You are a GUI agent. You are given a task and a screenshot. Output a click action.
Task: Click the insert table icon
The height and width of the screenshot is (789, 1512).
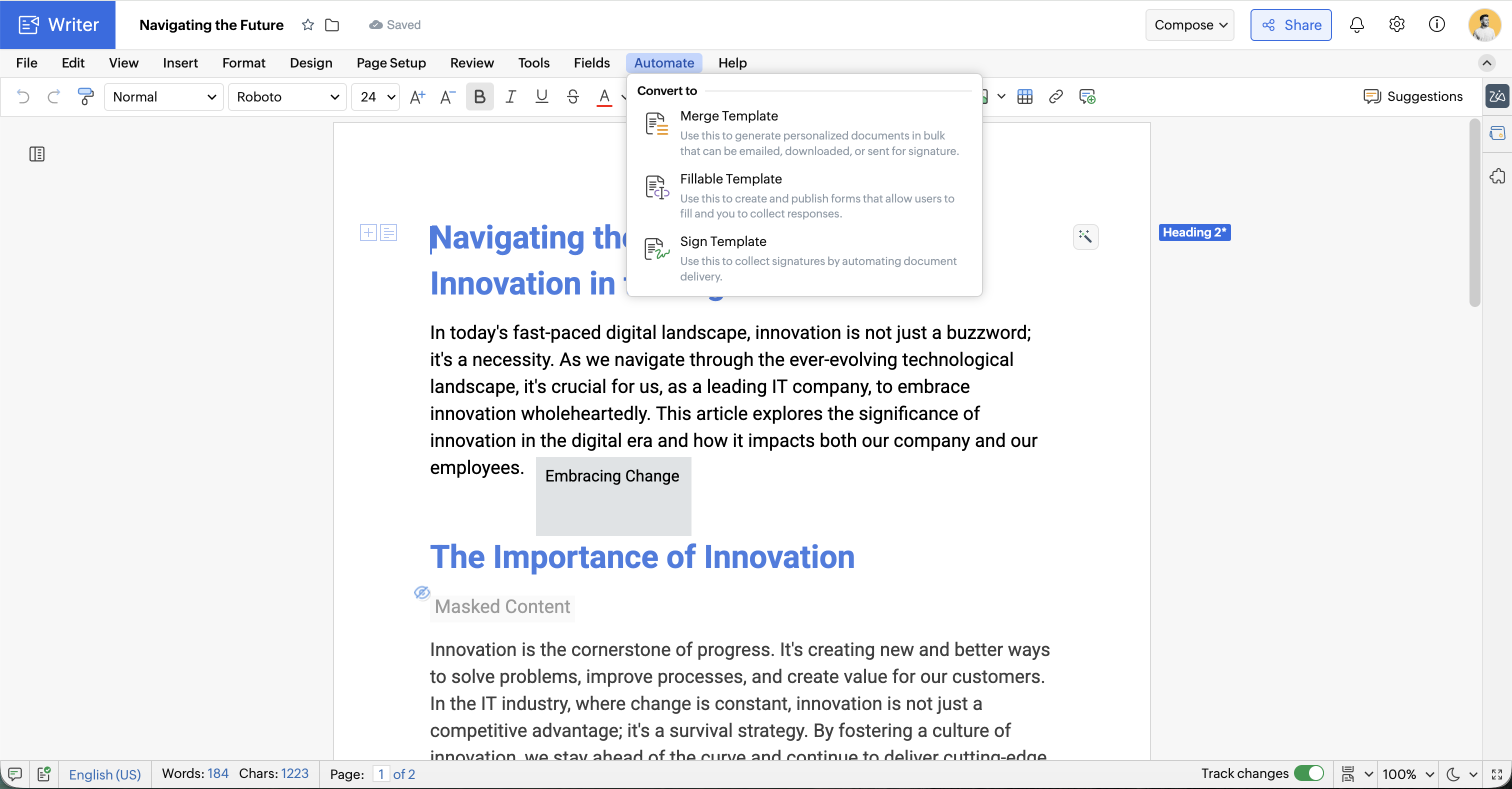tap(1025, 96)
